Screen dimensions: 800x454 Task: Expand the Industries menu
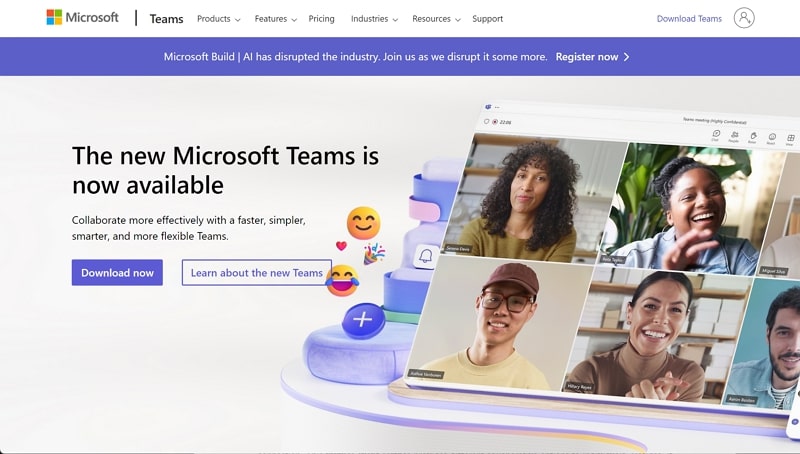click(x=374, y=19)
